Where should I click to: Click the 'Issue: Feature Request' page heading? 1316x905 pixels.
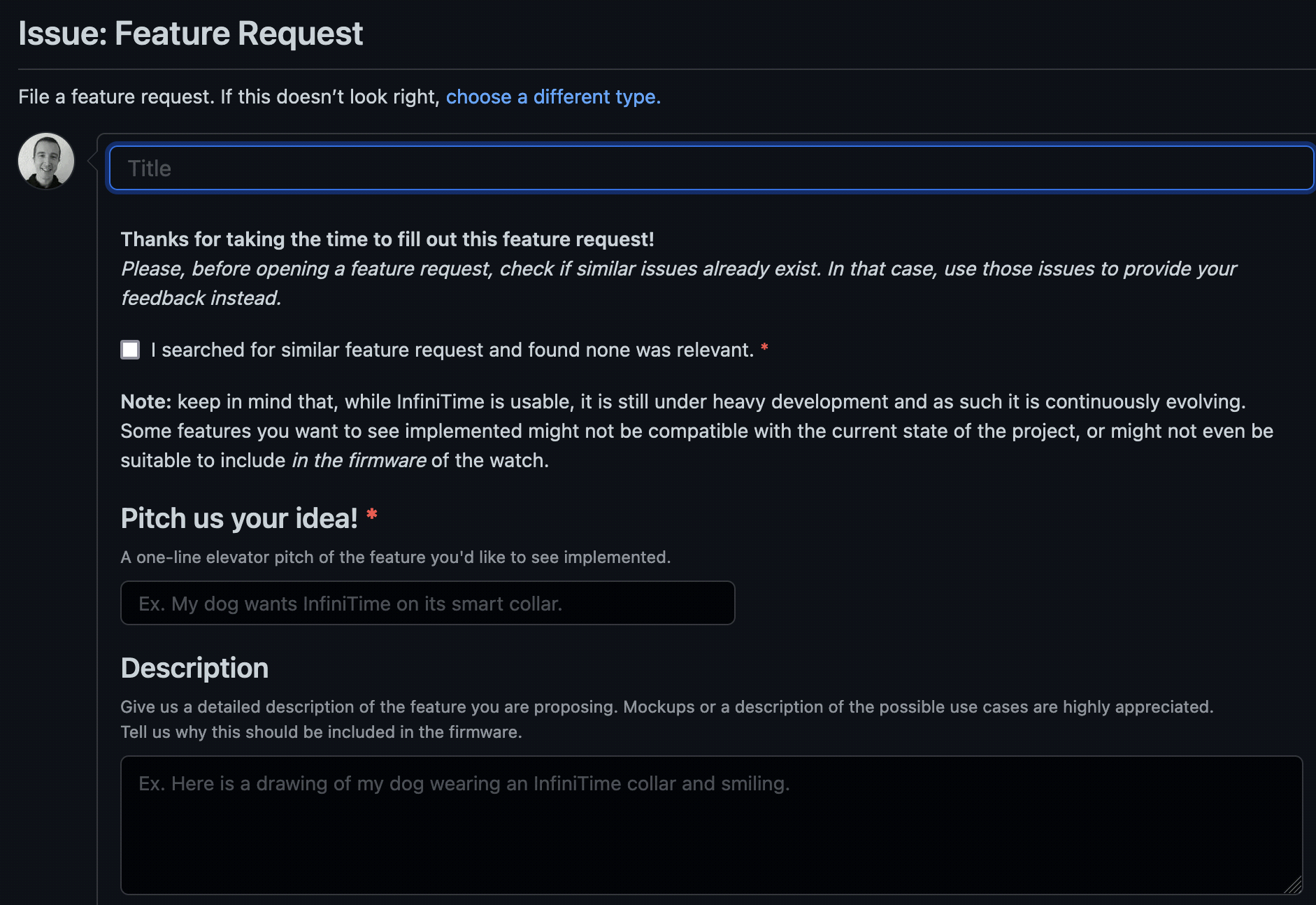coord(190,34)
